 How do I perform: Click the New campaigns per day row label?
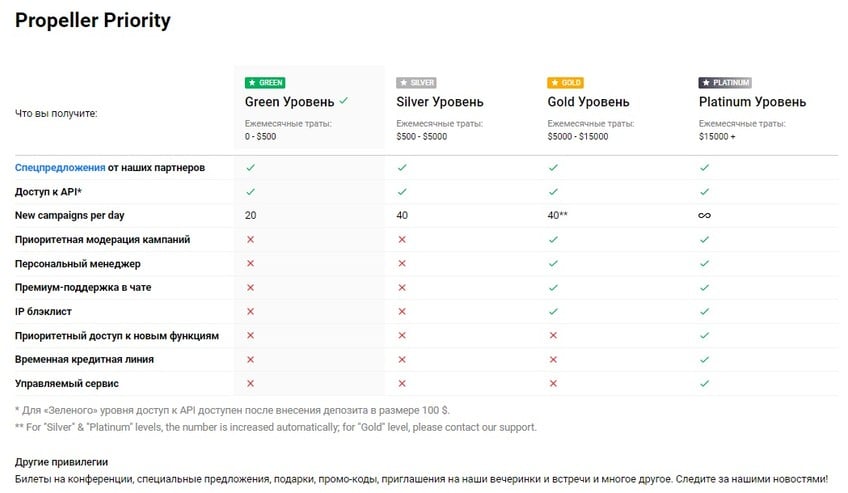point(69,215)
